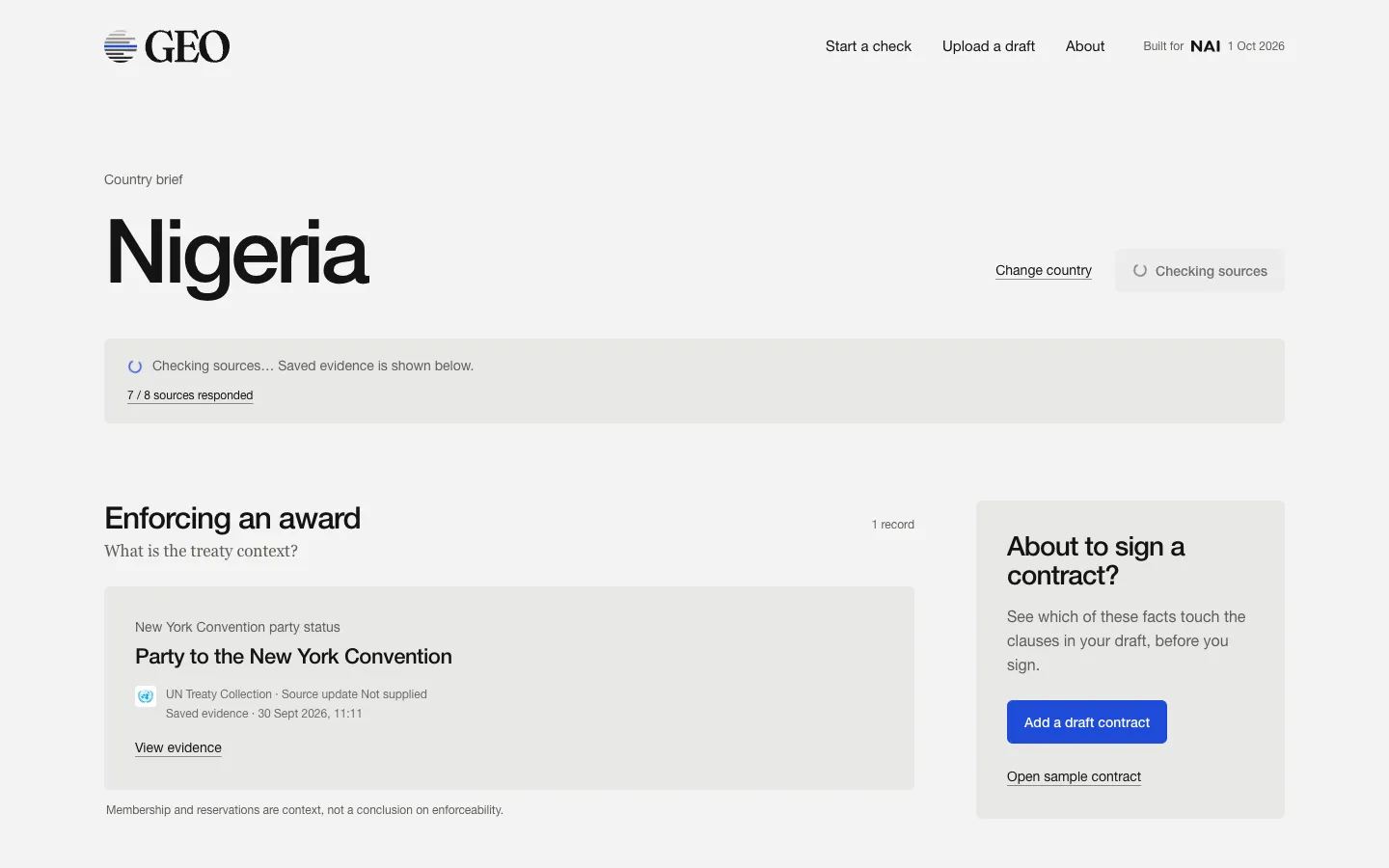Click the 1 record count label

click(893, 525)
